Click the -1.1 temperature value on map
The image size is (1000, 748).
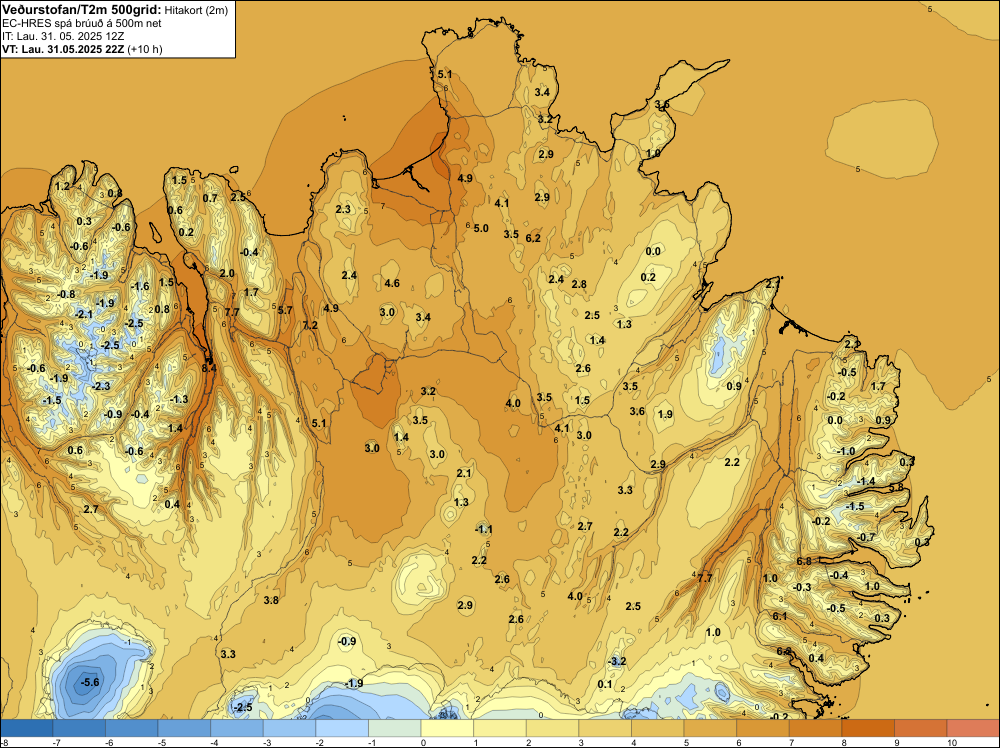[x=483, y=529]
